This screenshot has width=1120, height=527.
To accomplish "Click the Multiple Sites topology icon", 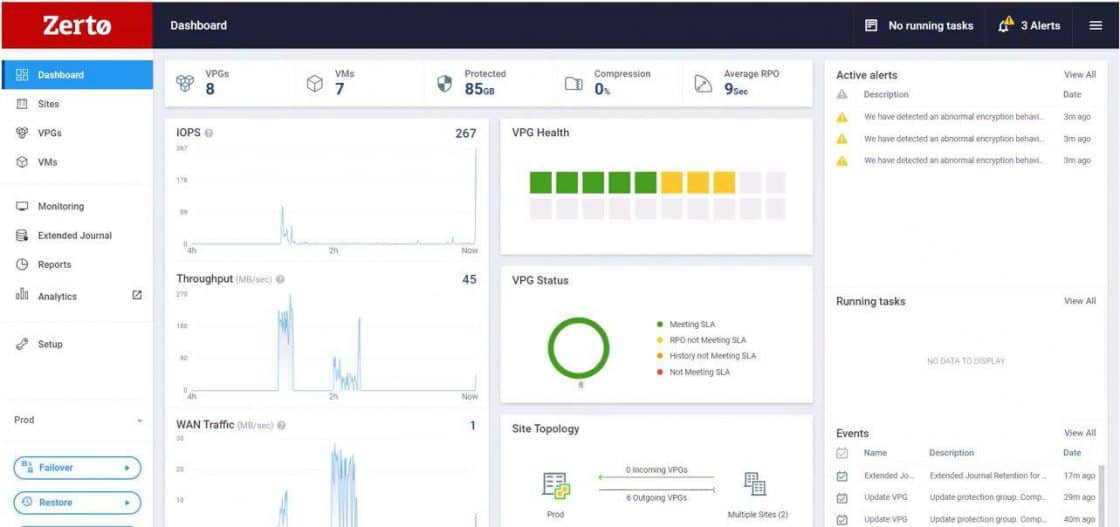I will pos(755,485).
